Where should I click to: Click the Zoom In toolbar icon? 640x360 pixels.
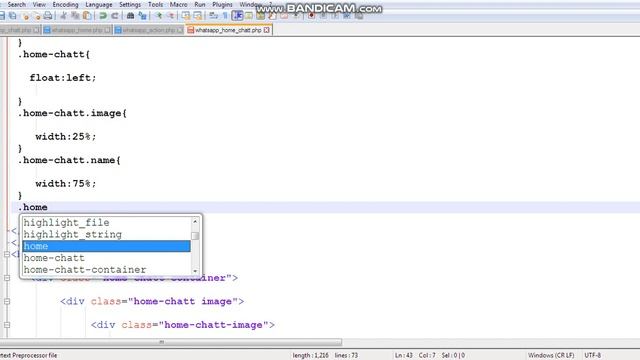point(158,16)
